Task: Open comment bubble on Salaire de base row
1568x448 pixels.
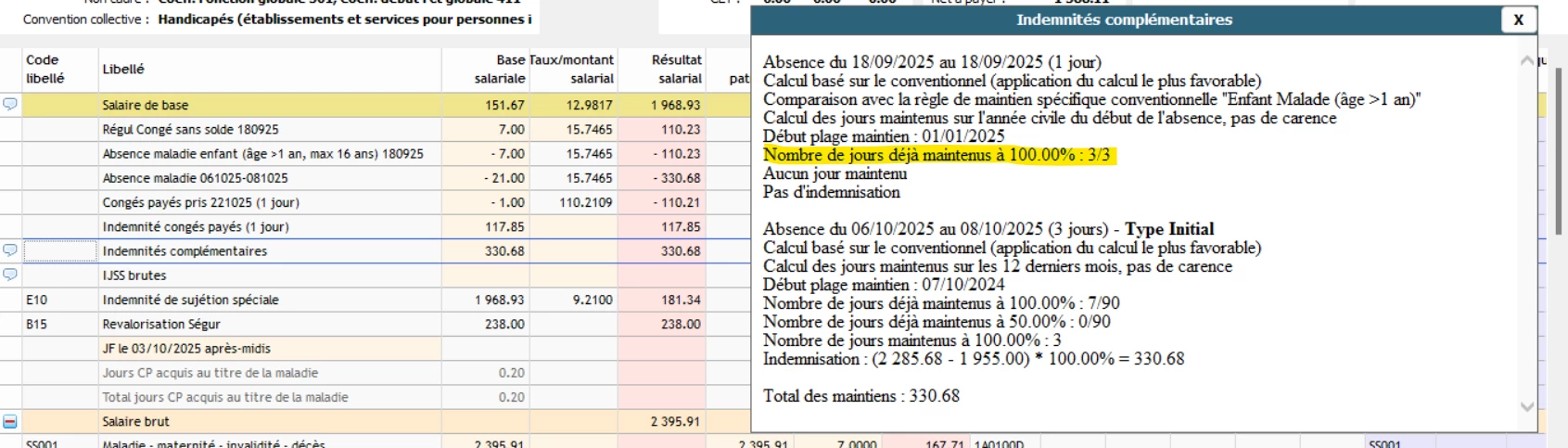Action: pyautogui.click(x=10, y=105)
